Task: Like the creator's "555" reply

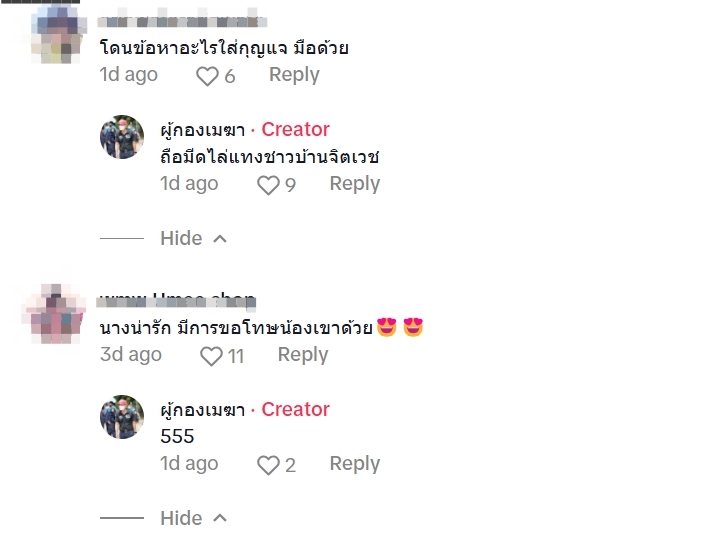Action: 268,465
